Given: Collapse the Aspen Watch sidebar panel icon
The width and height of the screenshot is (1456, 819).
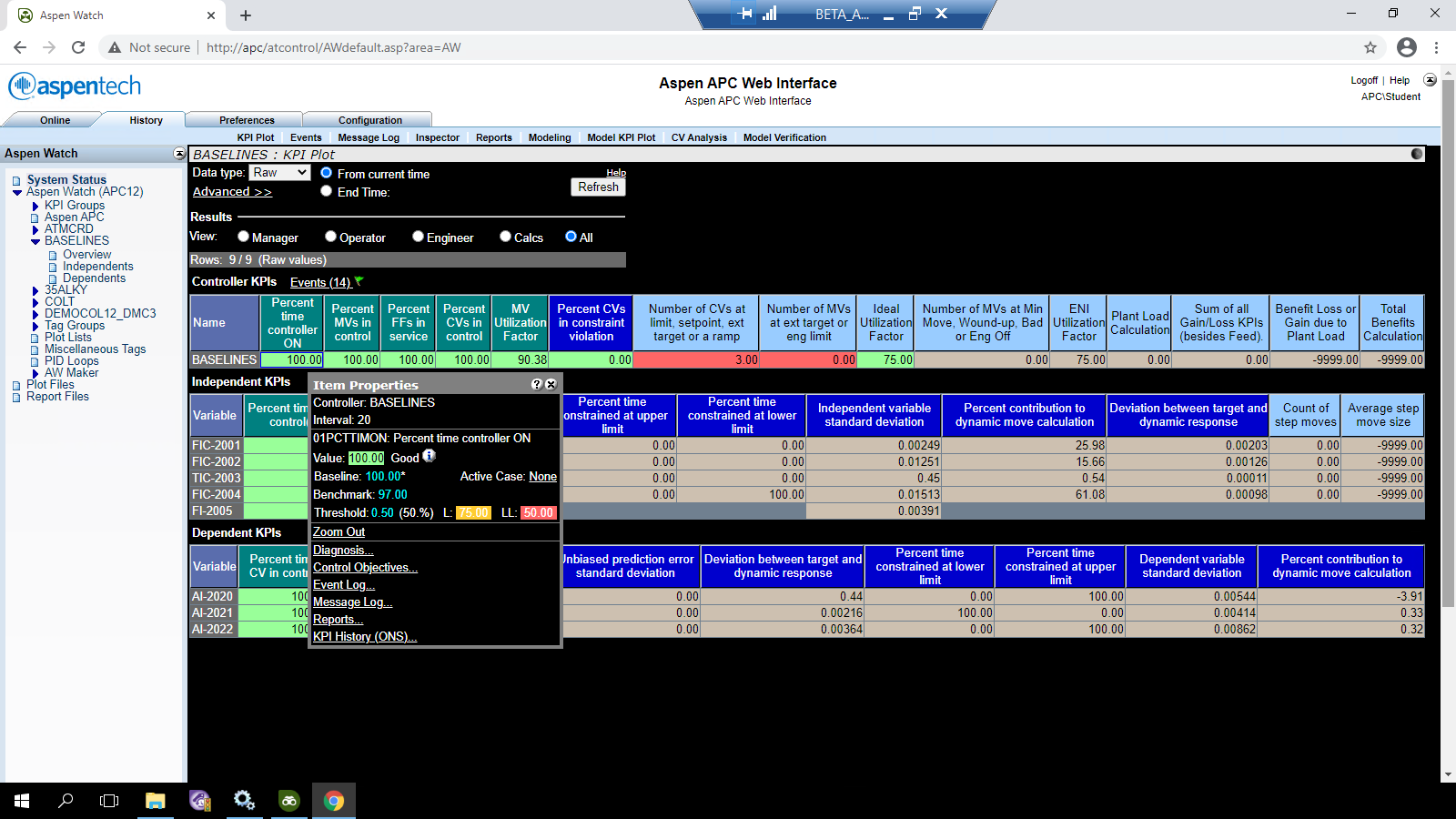Looking at the screenshot, I should pyautogui.click(x=179, y=154).
